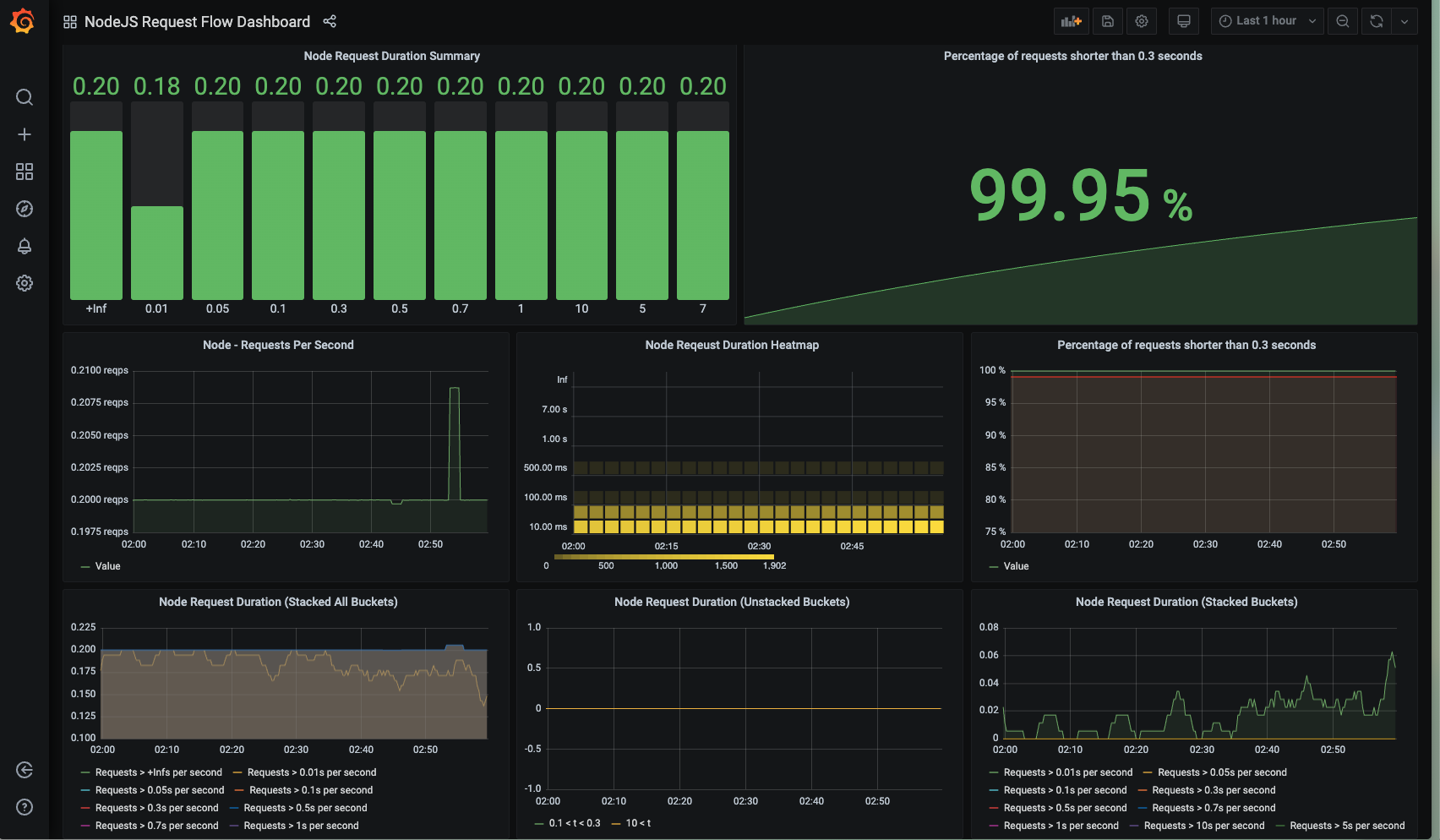Click the add panel icon in the toolbar
Screen dimensions: 1440x840
click(x=1071, y=20)
